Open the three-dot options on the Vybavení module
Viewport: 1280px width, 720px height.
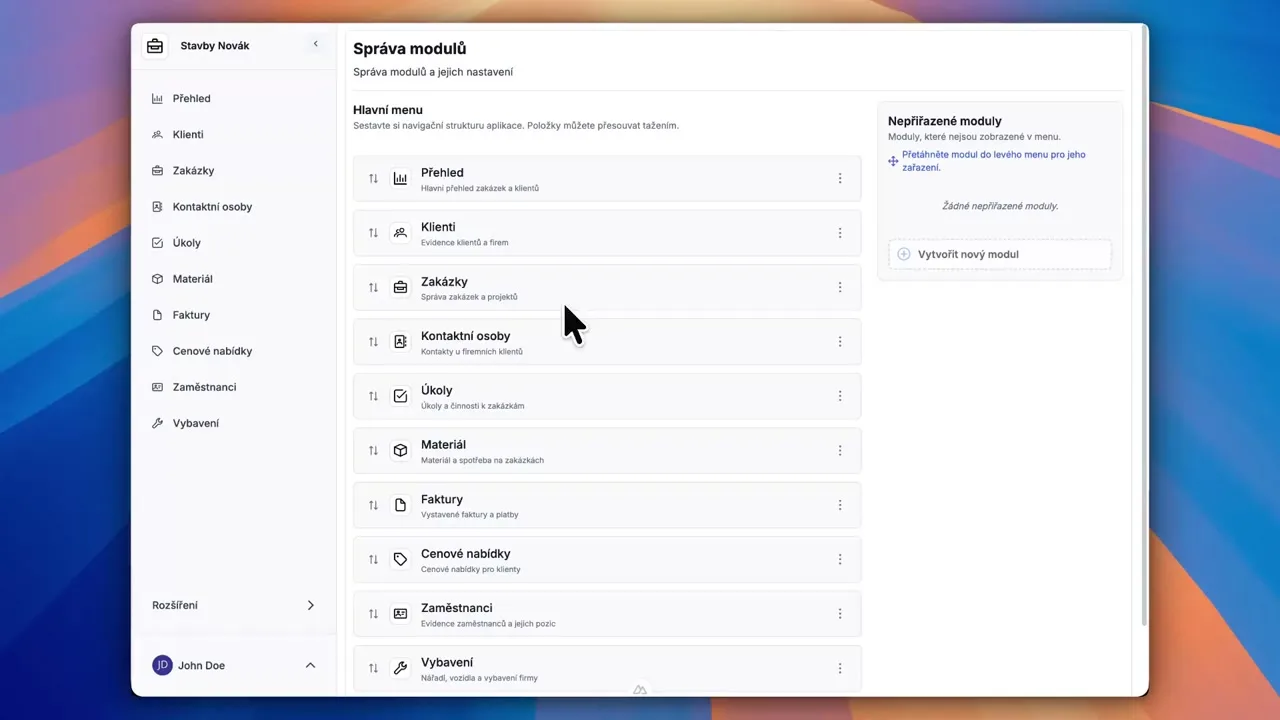click(840, 668)
